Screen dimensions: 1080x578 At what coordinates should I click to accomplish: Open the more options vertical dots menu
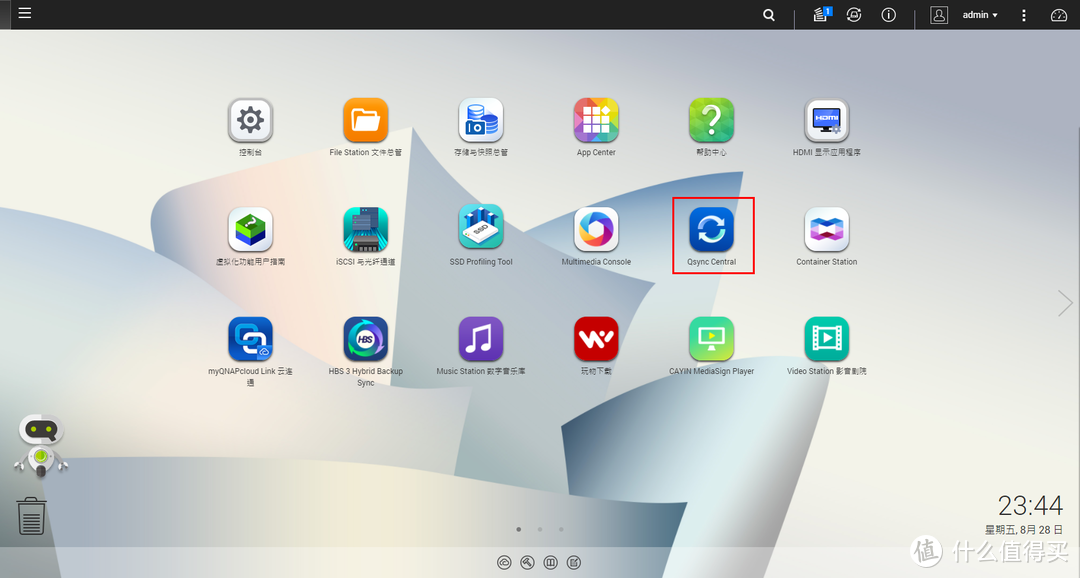coord(1024,14)
